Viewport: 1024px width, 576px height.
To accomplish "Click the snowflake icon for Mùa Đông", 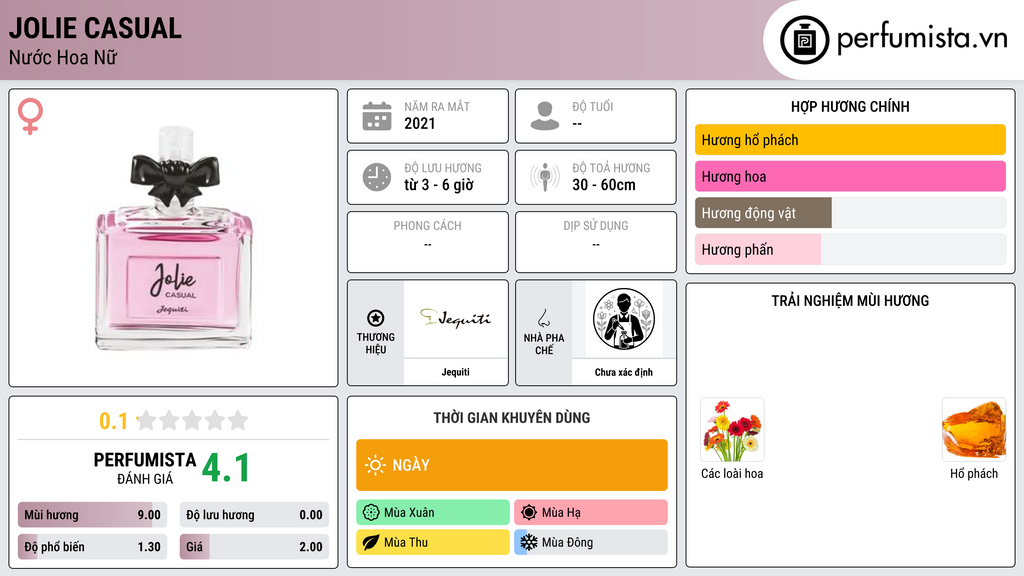I will pos(529,542).
